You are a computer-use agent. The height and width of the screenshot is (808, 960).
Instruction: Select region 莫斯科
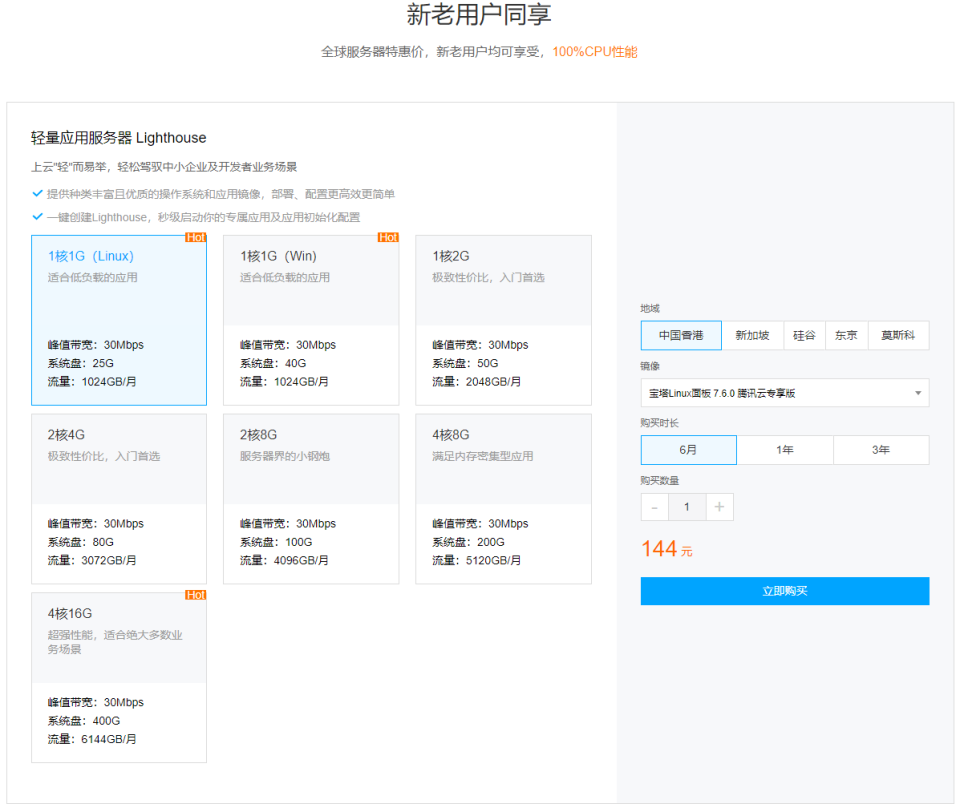pos(898,335)
